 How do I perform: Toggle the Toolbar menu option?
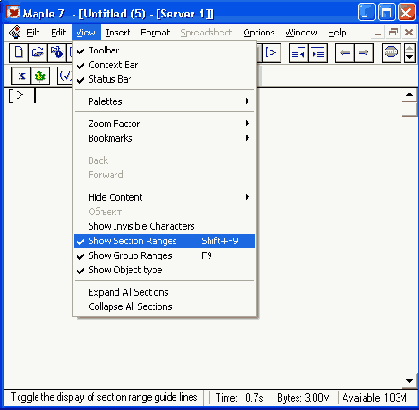[x=164, y=50]
